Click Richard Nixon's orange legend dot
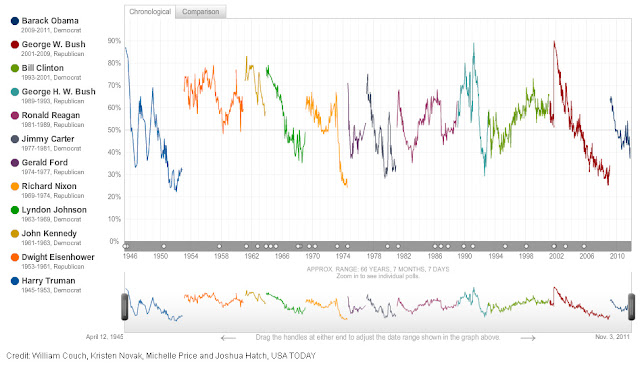 pos(15,187)
